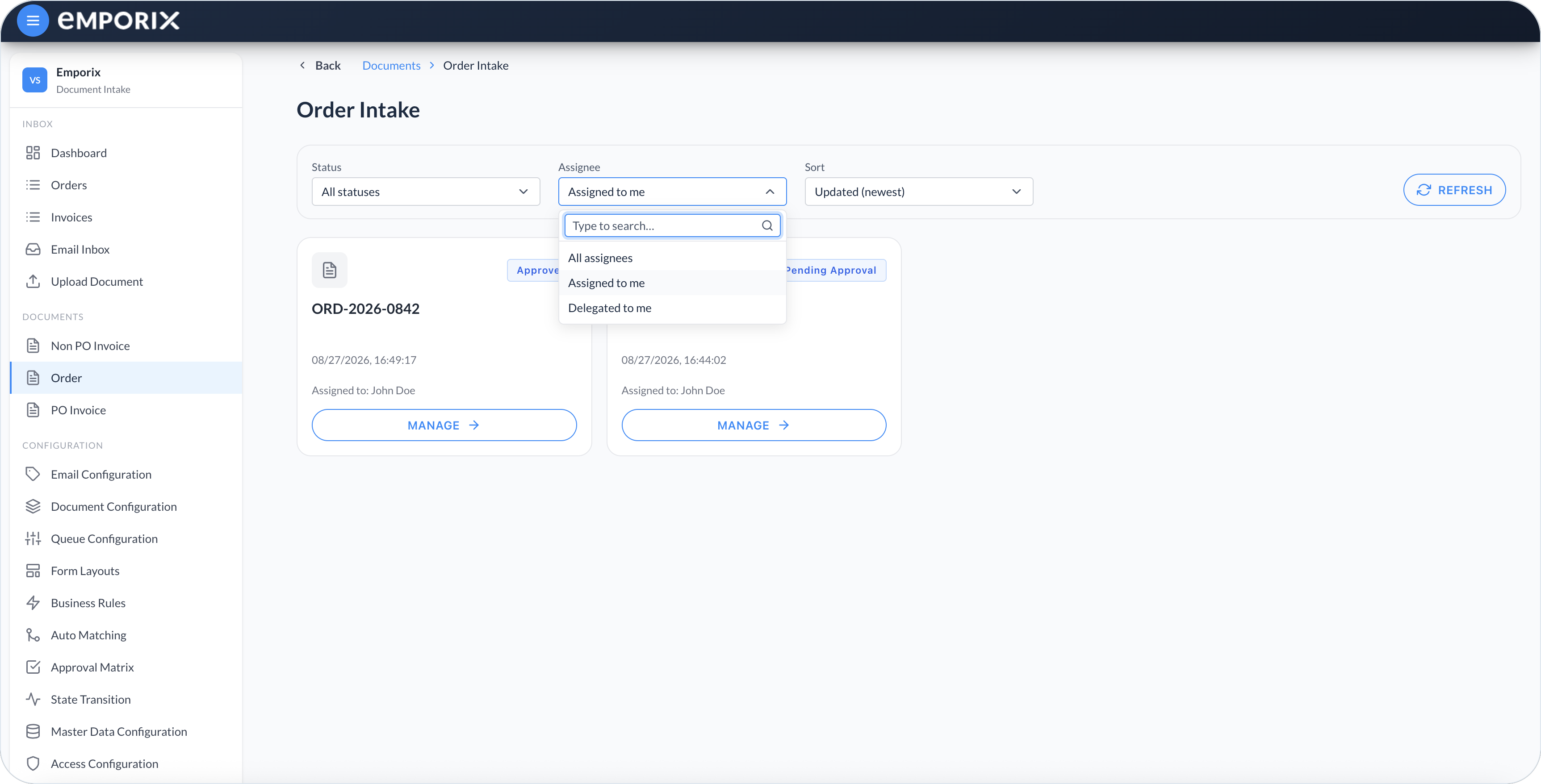
Task: Collapse the Assignee dropdown
Action: [672, 192]
